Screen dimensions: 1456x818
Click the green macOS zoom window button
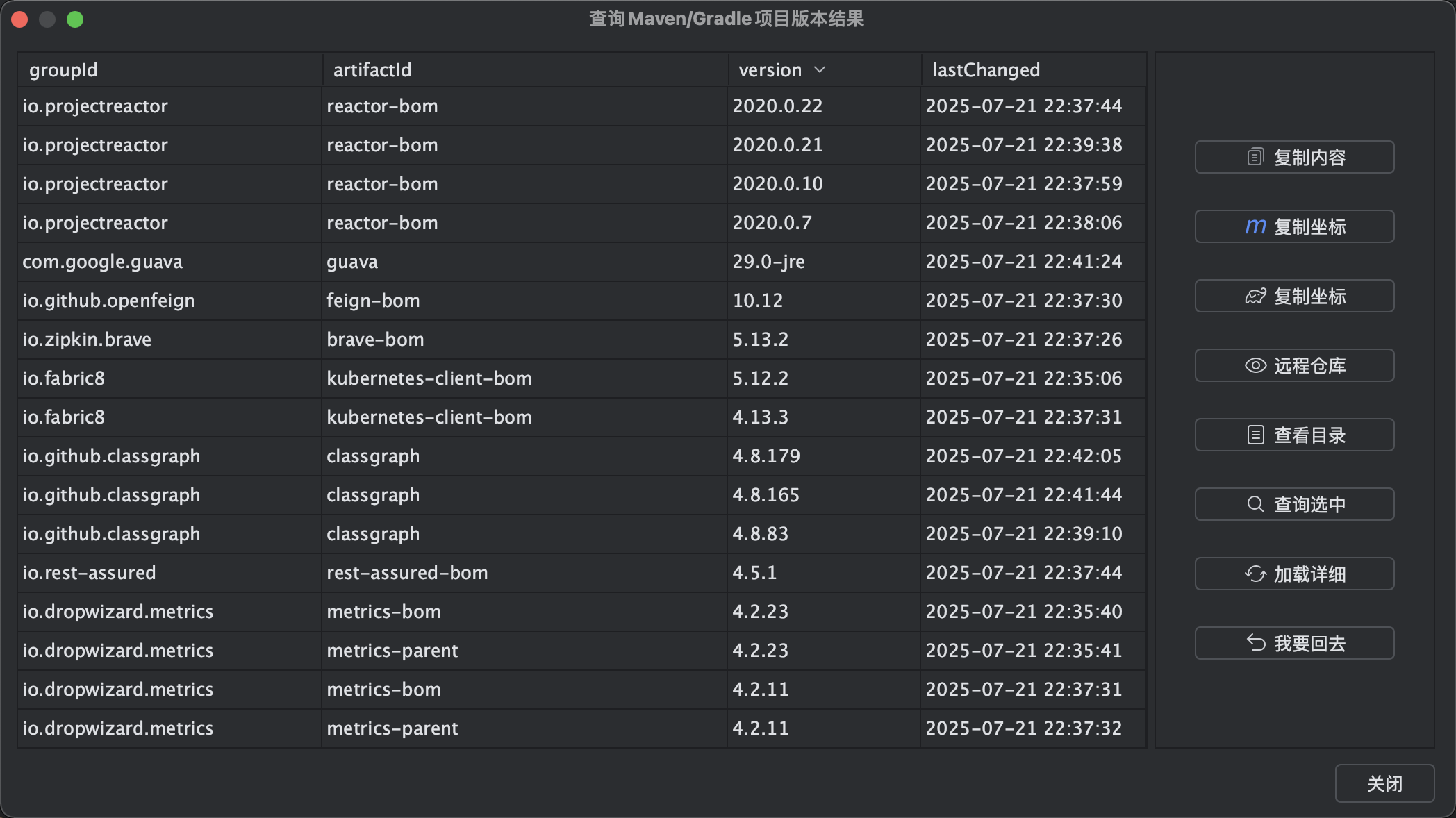tap(76, 19)
